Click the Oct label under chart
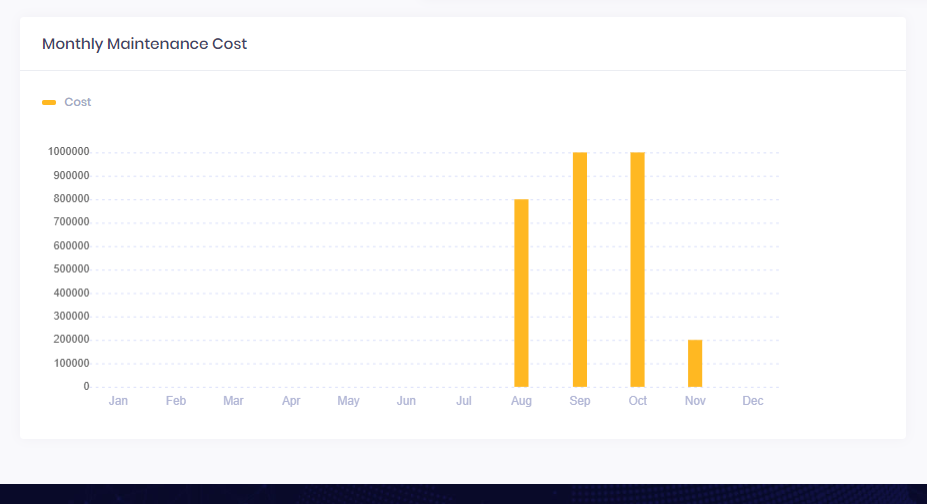Viewport: 927px width, 504px height. pyautogui.click(x=637, y=401)
